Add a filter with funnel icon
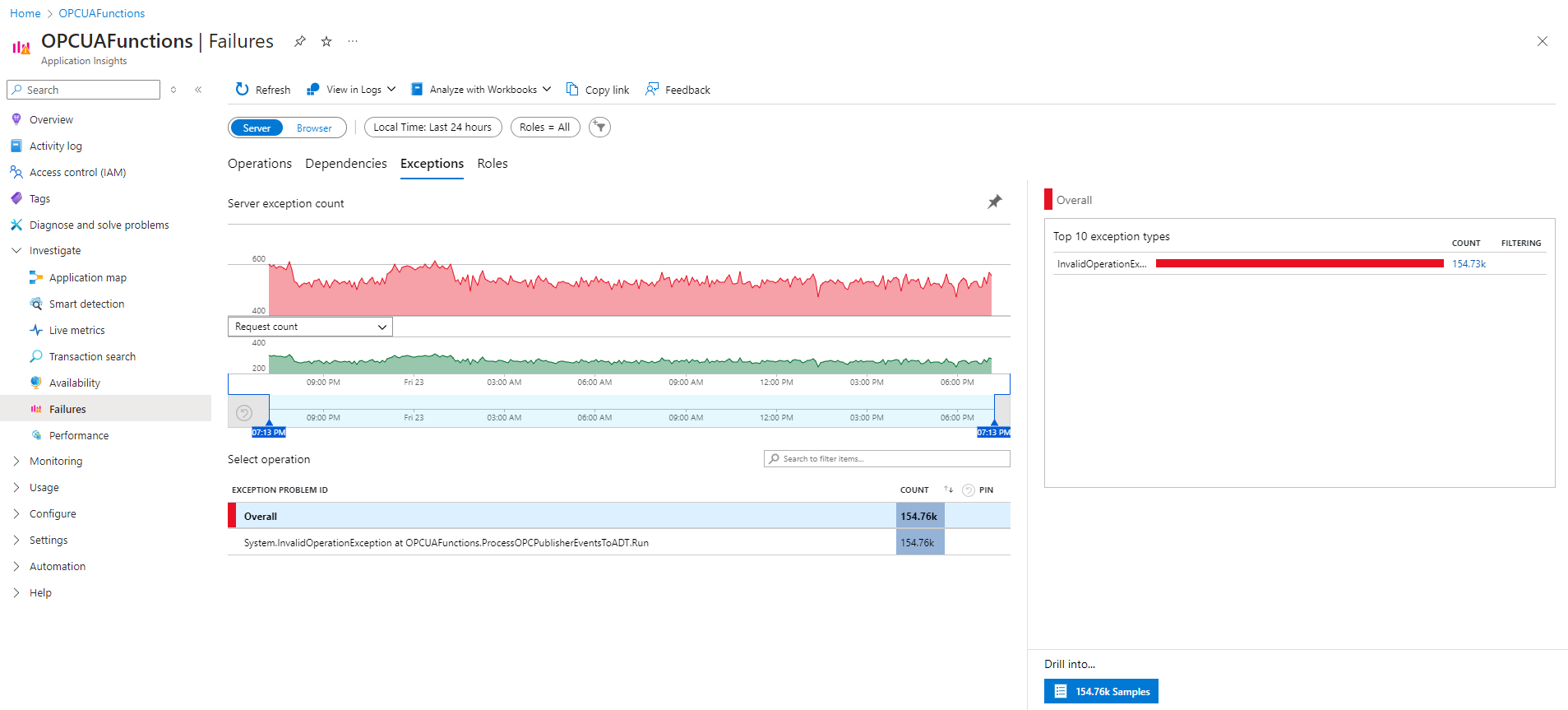Viewport: 1568px width, 710px height. (600, 128)
